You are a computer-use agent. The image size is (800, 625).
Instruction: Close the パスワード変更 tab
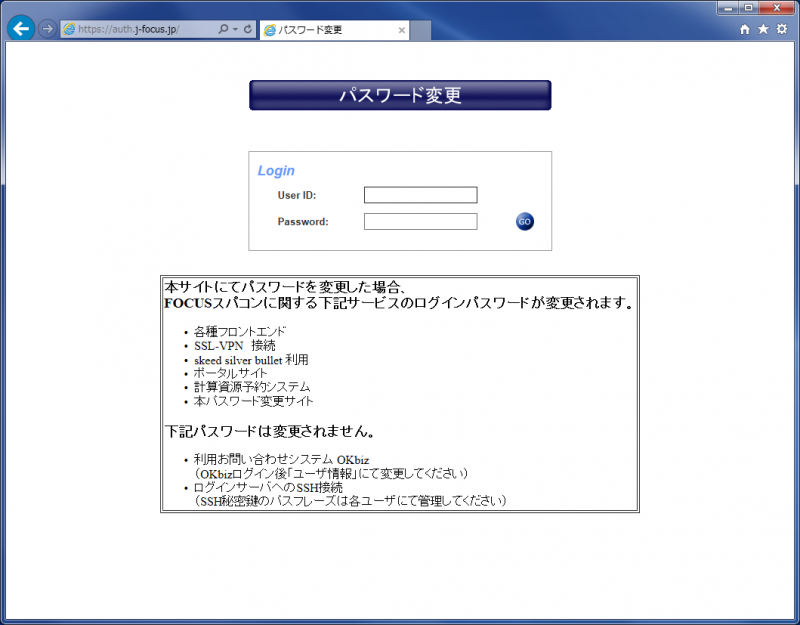[402, 30]
